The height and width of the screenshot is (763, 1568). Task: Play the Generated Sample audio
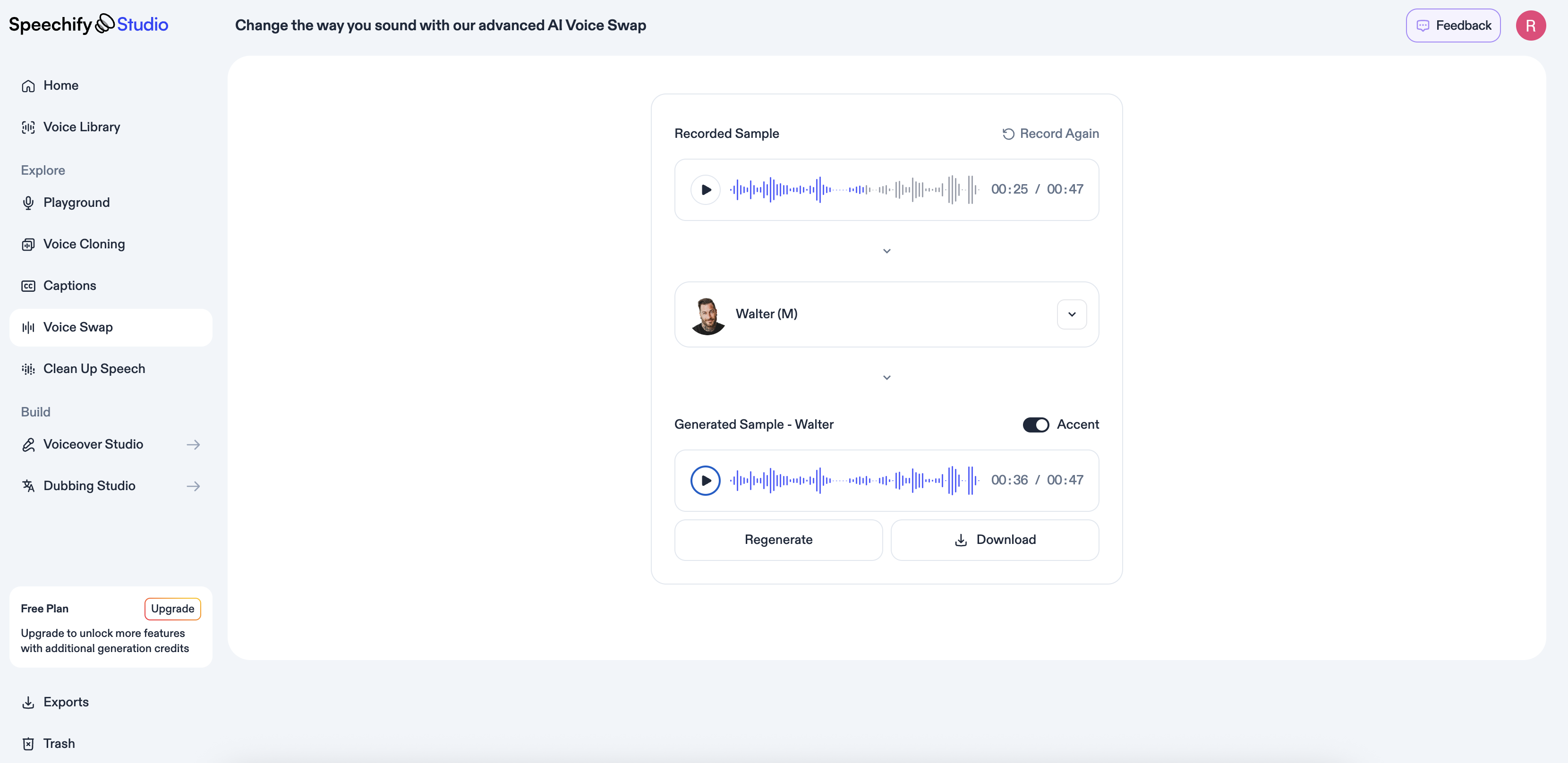[x=706, y=480]
